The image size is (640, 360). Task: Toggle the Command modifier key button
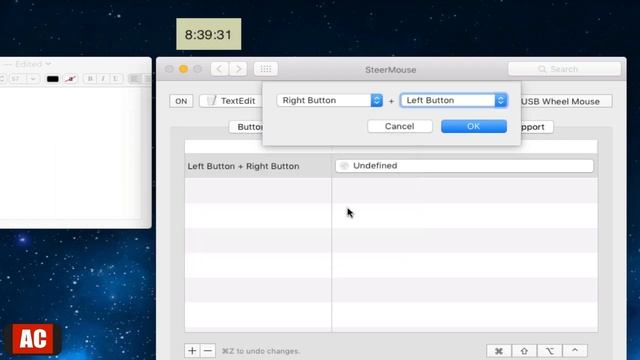[x=499, y=351]
